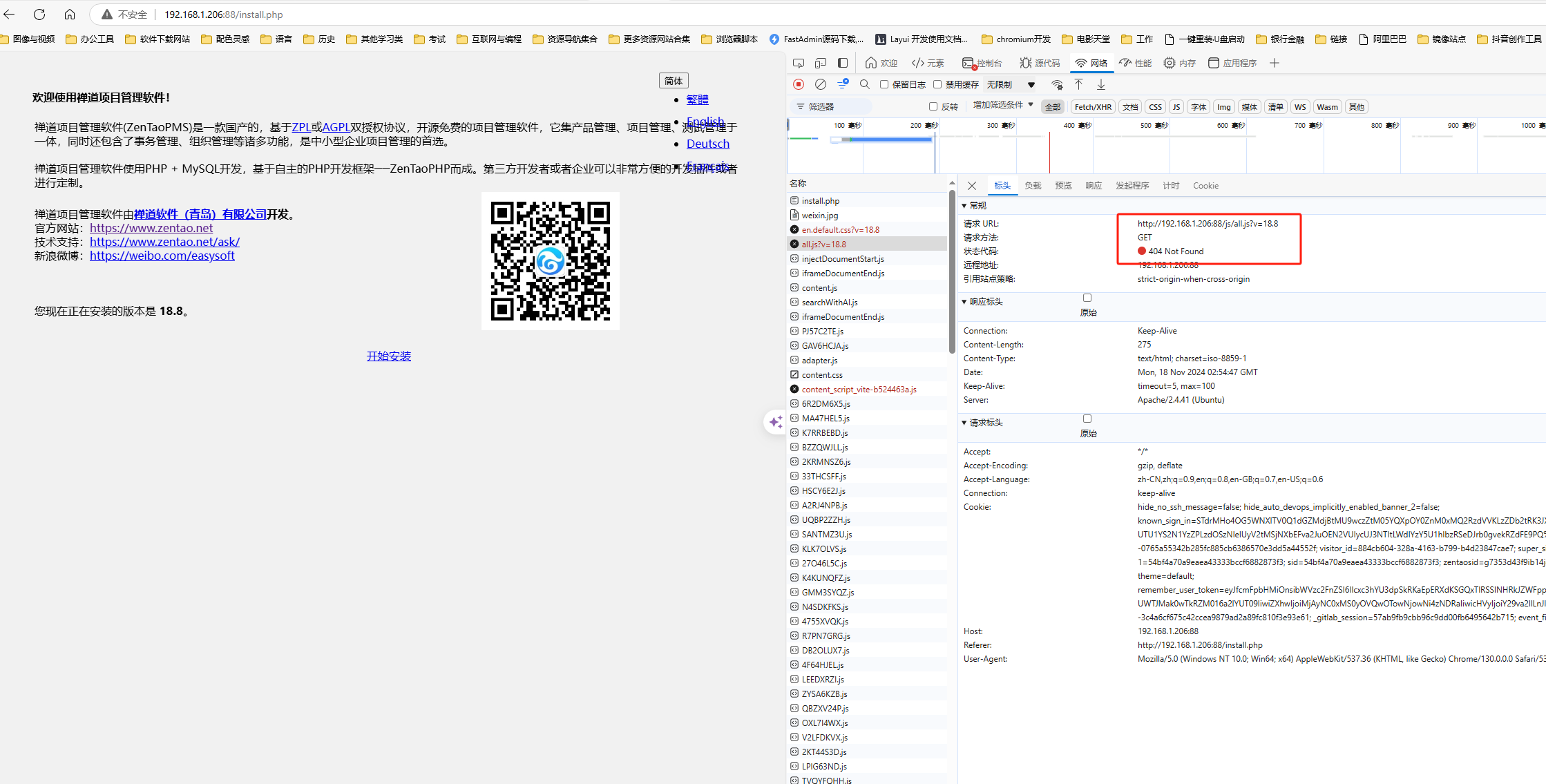
Task: Open the https://www.zentao.net link
Action: (x=151, y=228)
